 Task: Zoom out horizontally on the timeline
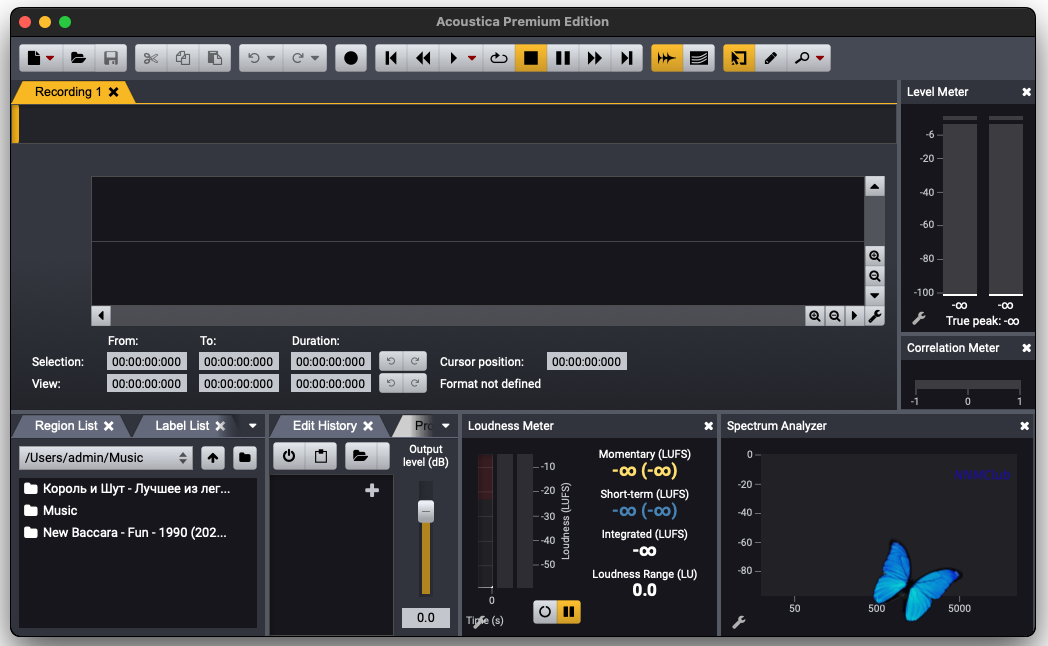tap(835, 316)
